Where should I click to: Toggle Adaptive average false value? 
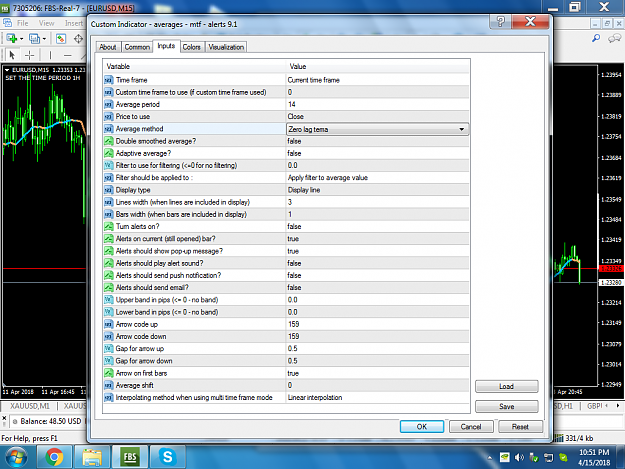pos(377,153)
